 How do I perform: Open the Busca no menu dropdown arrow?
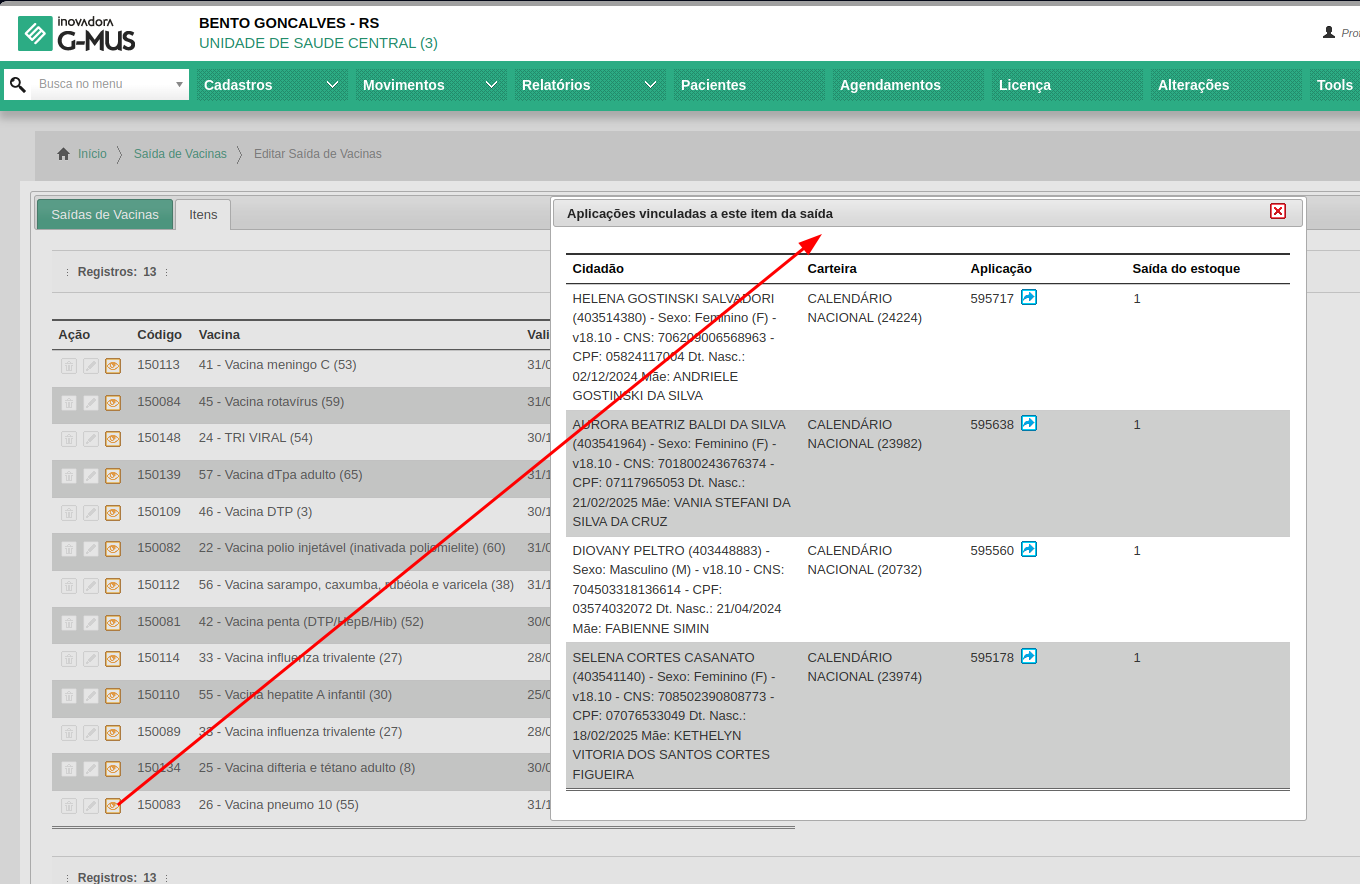tap(180, 85)
